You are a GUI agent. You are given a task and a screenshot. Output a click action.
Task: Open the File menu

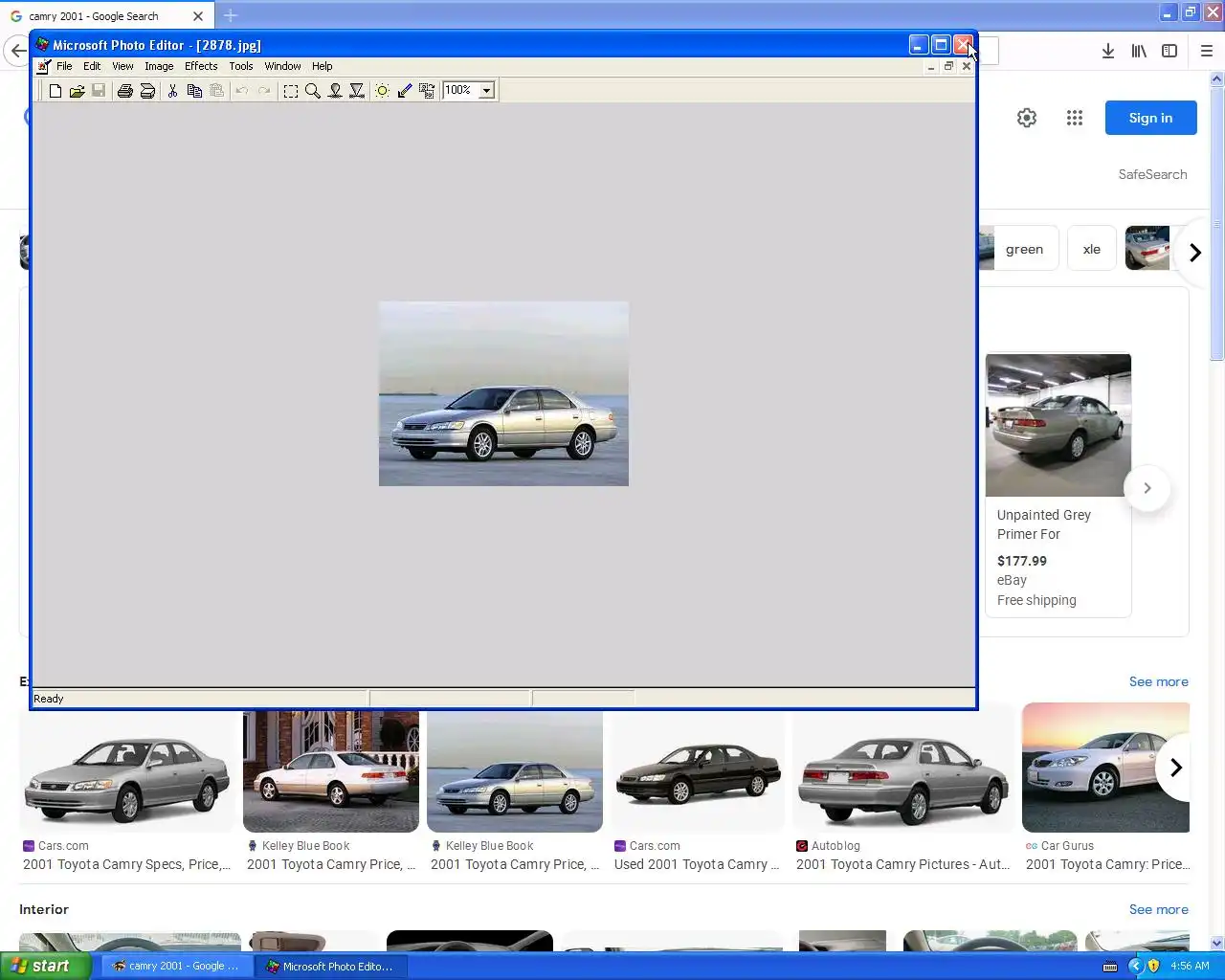(64, 66)
